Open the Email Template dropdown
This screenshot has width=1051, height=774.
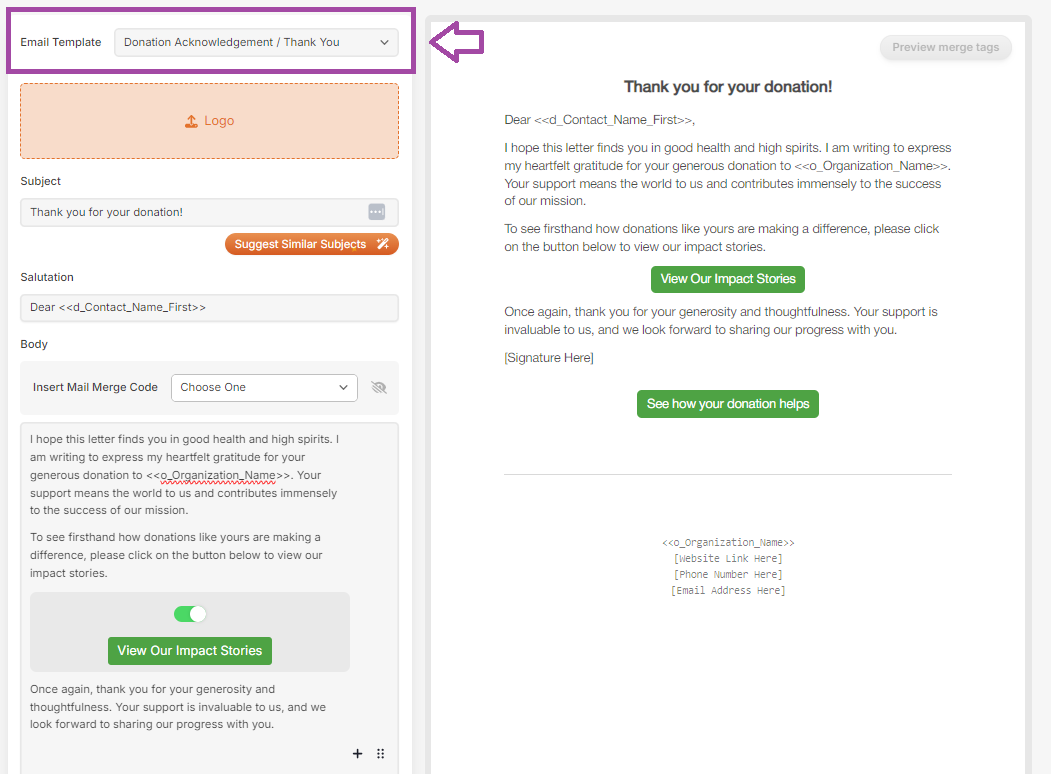256,42
